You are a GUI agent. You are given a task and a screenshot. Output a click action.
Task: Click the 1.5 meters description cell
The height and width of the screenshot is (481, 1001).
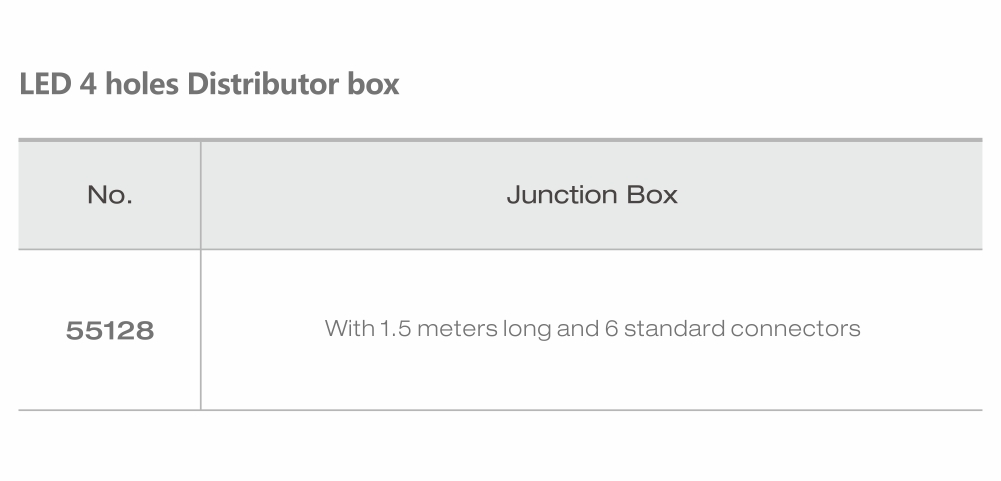coord(592,329)
